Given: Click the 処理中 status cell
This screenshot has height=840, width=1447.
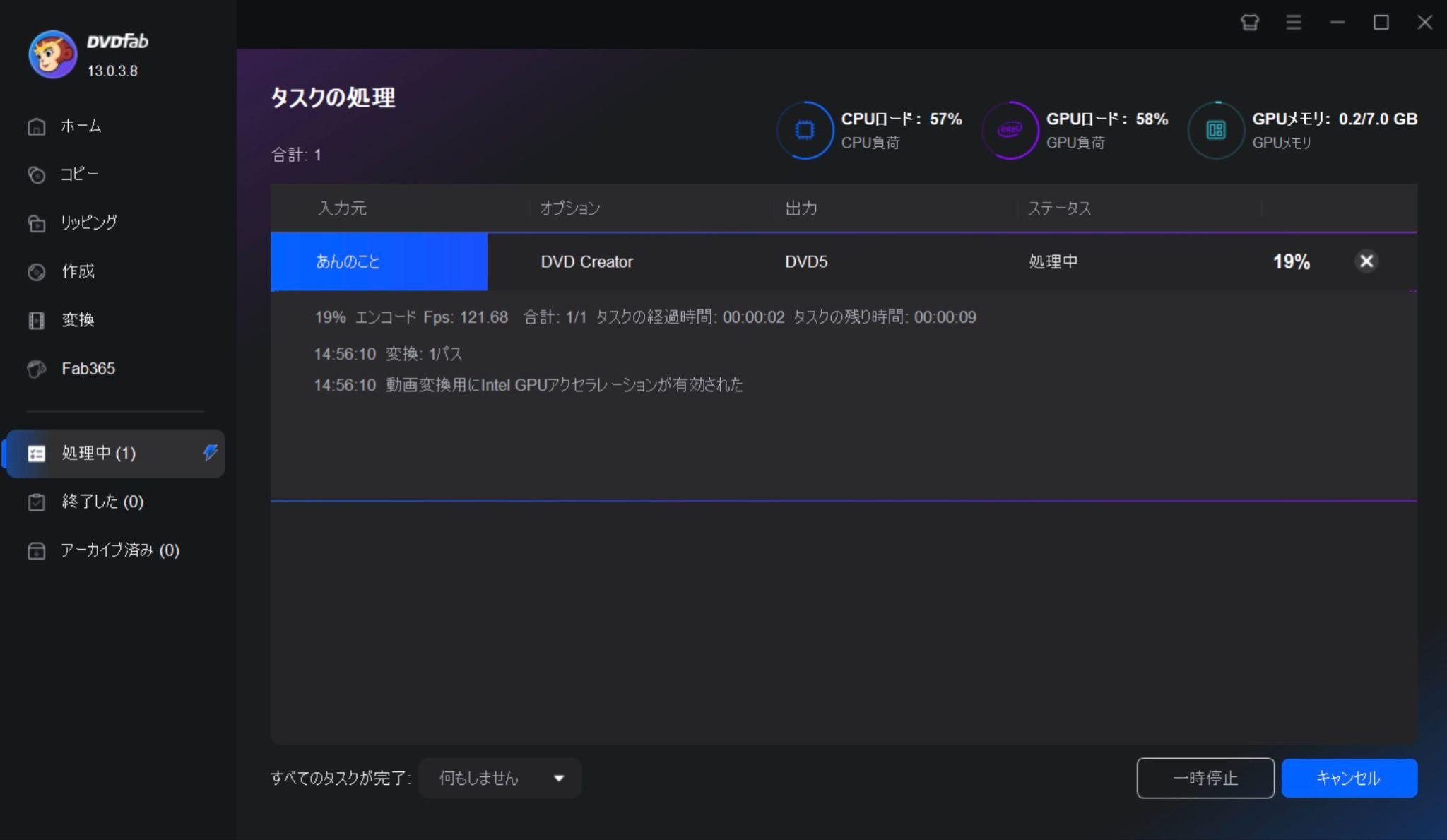Looking at the screenshot, I should point(1053,262).
